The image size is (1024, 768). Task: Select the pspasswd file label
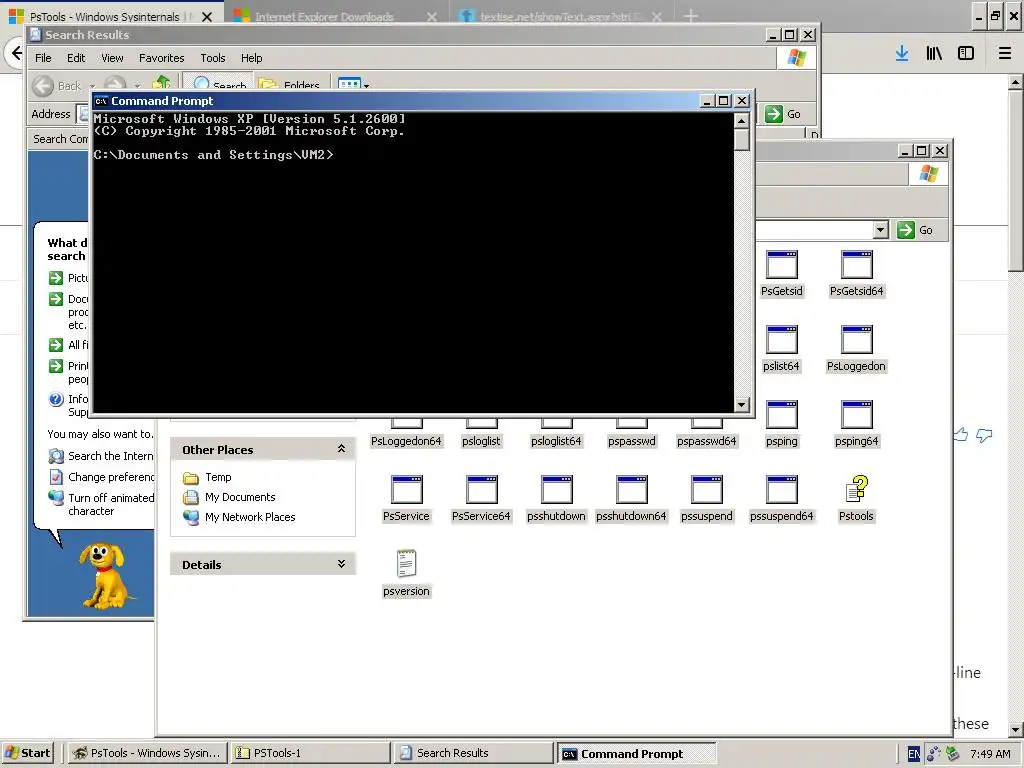point(632,441)
